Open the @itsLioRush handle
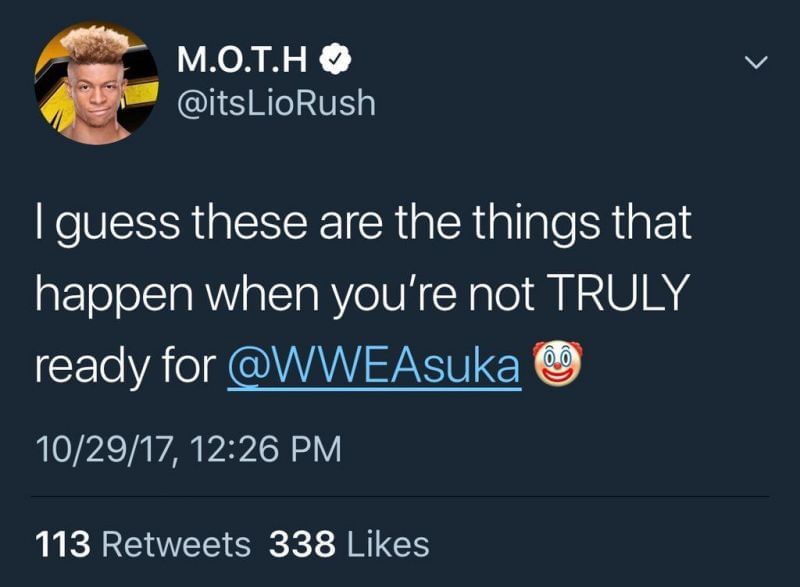 (276, 102)
